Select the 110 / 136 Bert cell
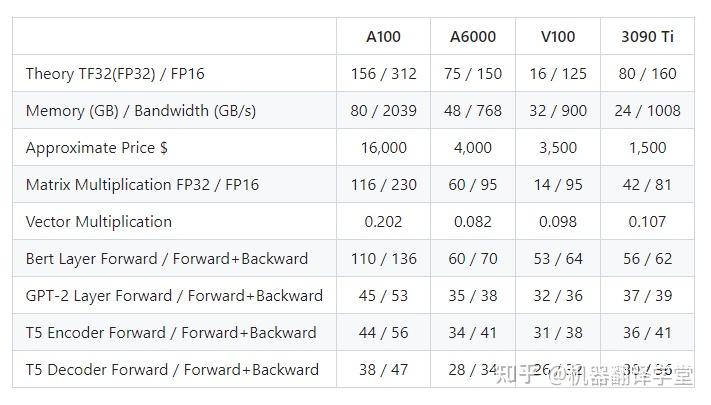Screen dimensions: 711x405 click(383, 259)
